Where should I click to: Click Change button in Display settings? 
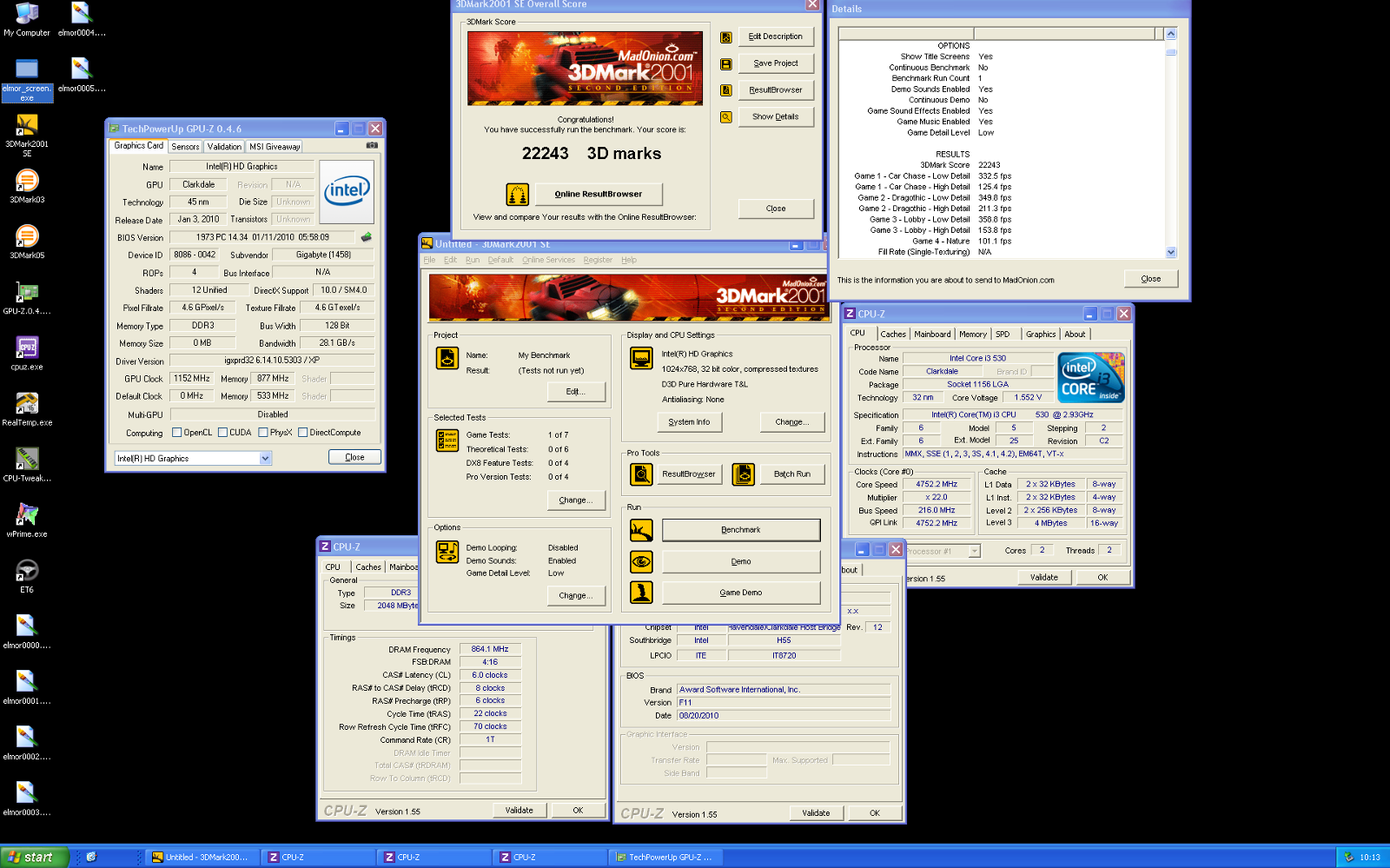click(x=792, y=422)
